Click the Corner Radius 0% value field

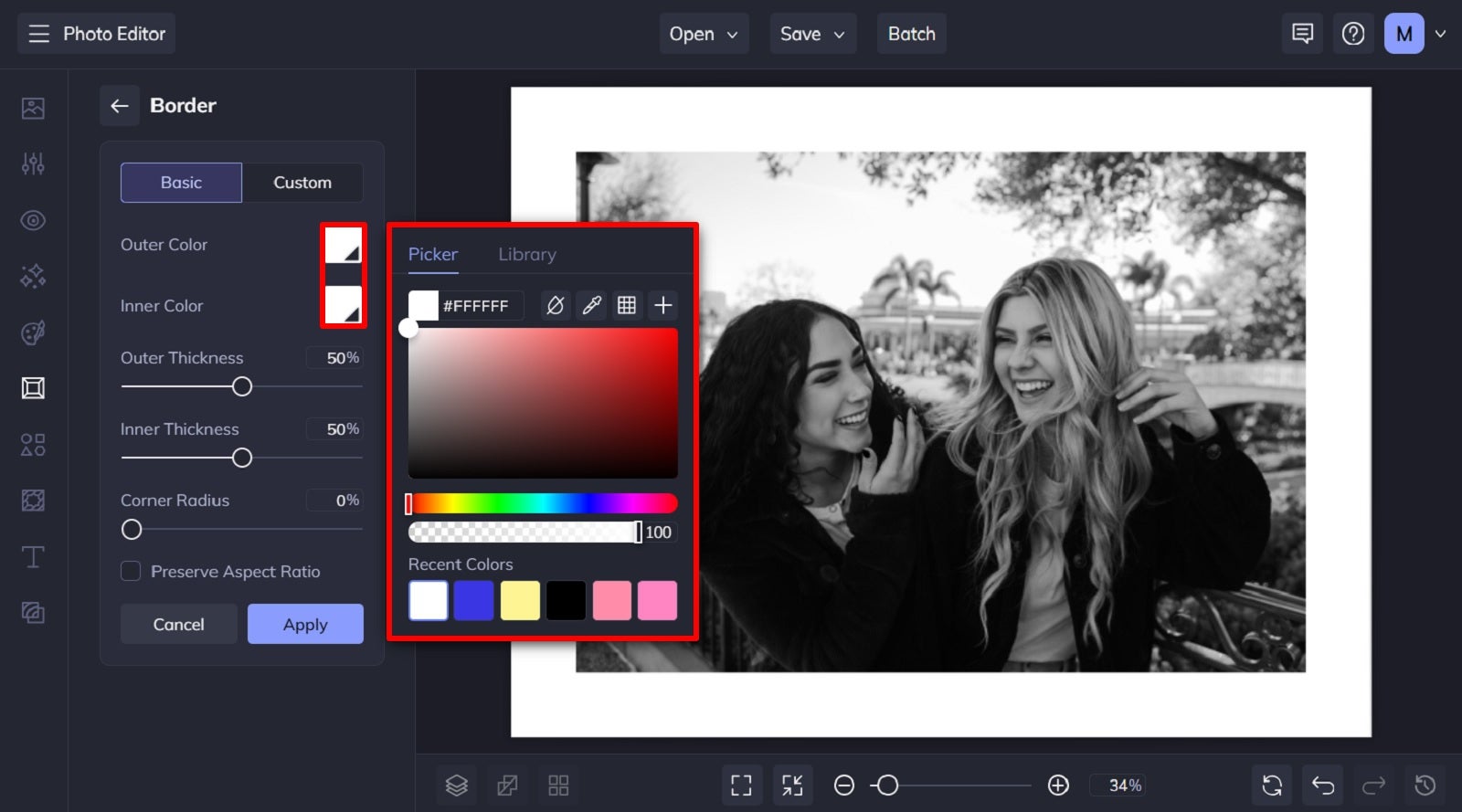tap(334, 501)
